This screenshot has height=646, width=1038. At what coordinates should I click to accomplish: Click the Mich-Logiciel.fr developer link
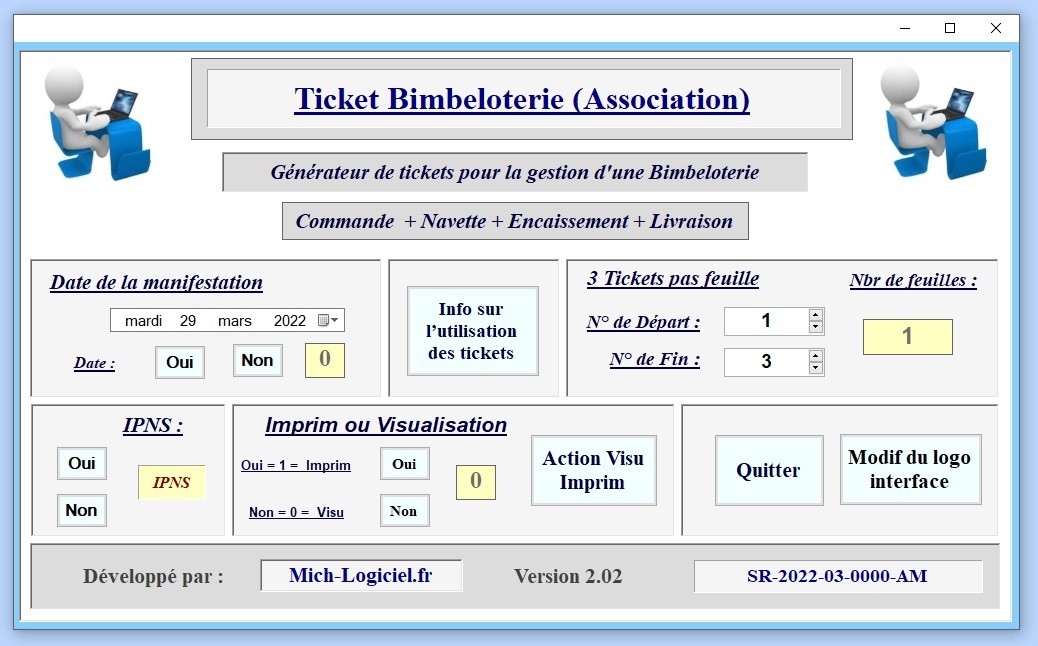coord(361,575)
